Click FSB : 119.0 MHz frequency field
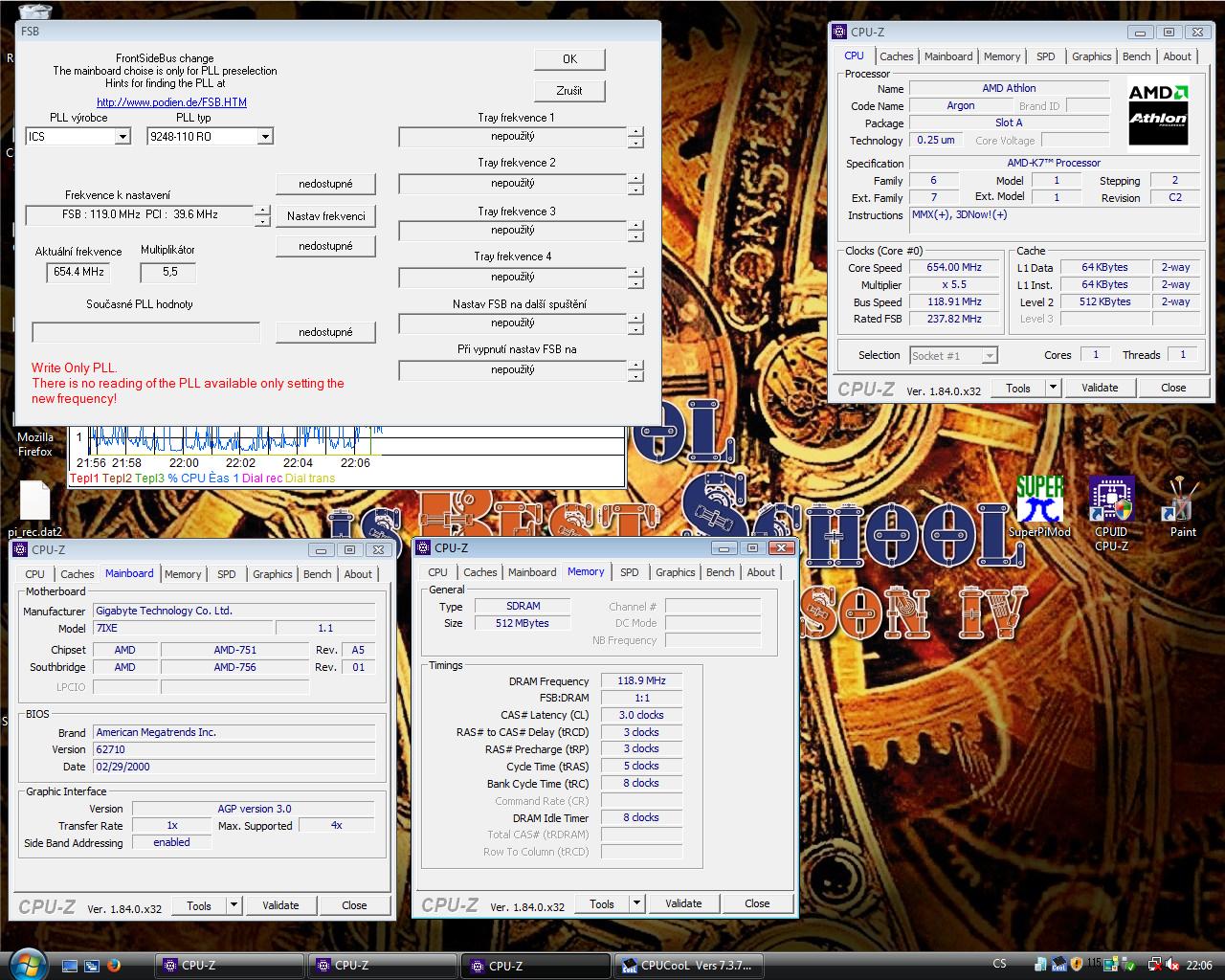Viewport: 1225px width, 980px height. coord(140,214)
